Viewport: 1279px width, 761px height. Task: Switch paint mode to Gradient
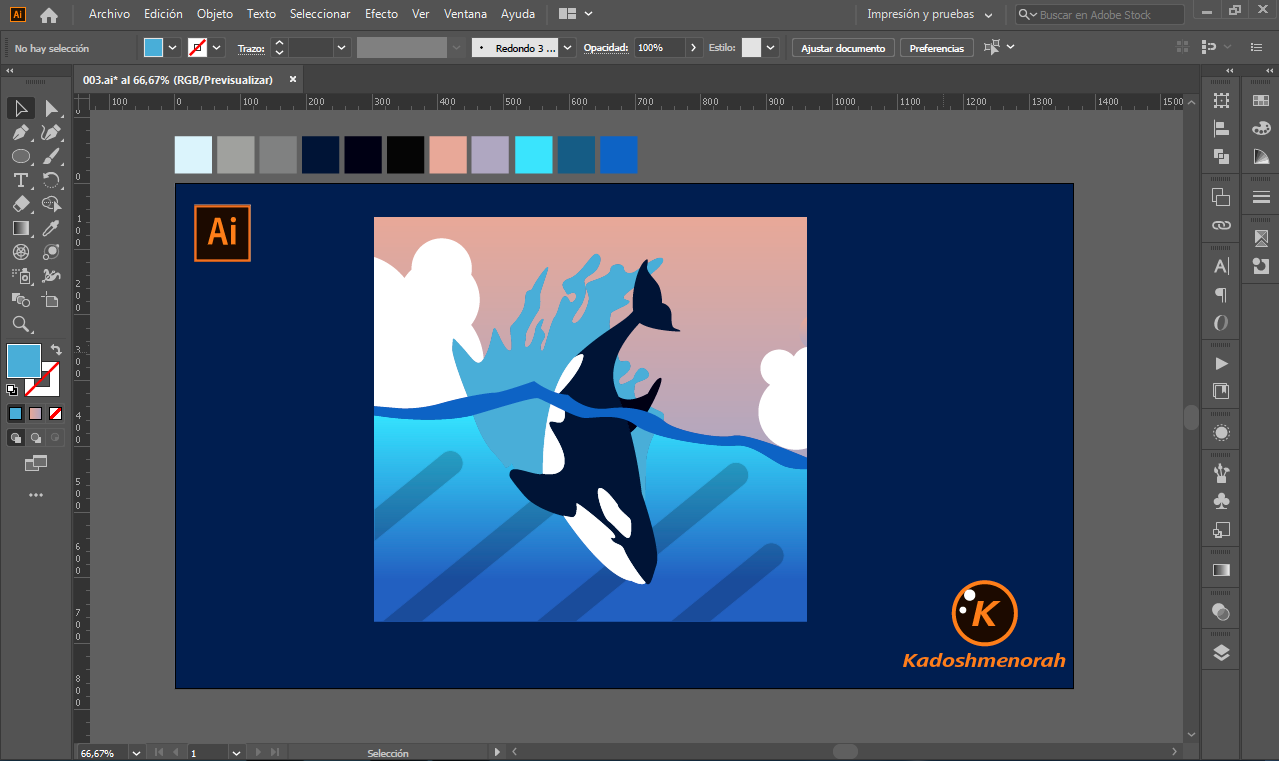click(x=36, y=413)
